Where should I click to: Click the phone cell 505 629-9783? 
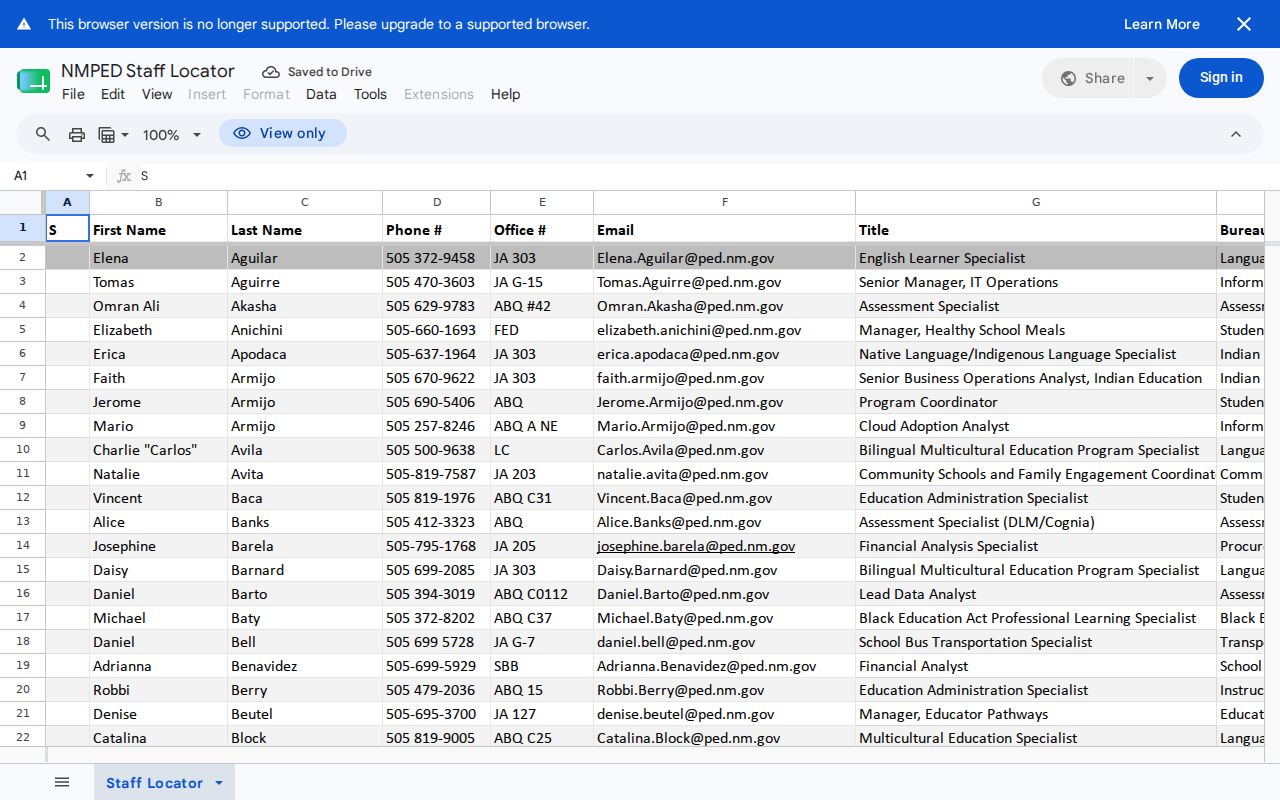436,306
